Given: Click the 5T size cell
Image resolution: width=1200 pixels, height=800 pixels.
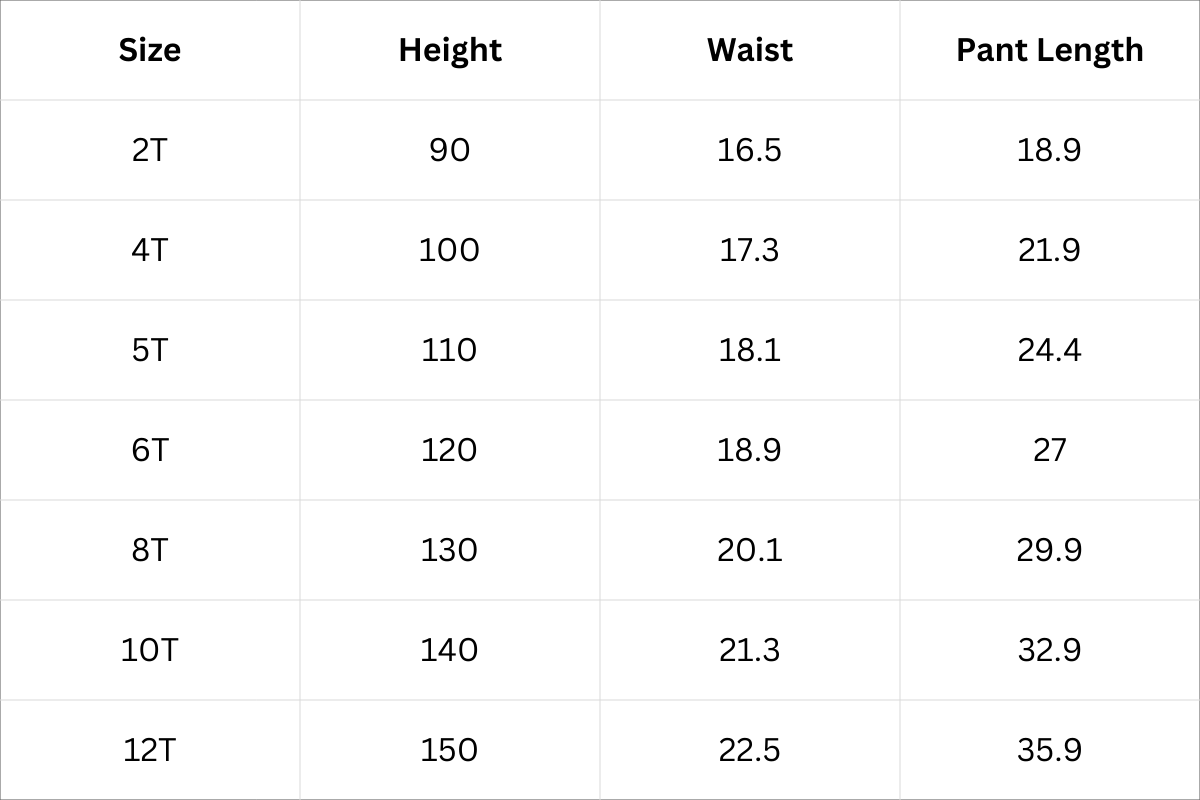Looking at the screenshot, I should coord(150,350).
